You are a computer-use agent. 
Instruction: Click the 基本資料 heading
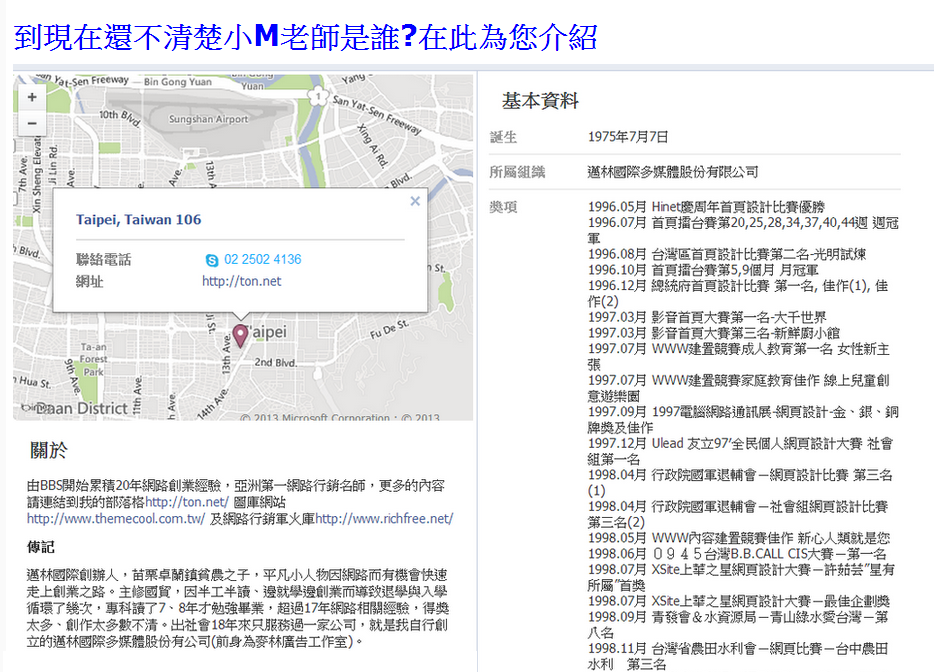540,101
